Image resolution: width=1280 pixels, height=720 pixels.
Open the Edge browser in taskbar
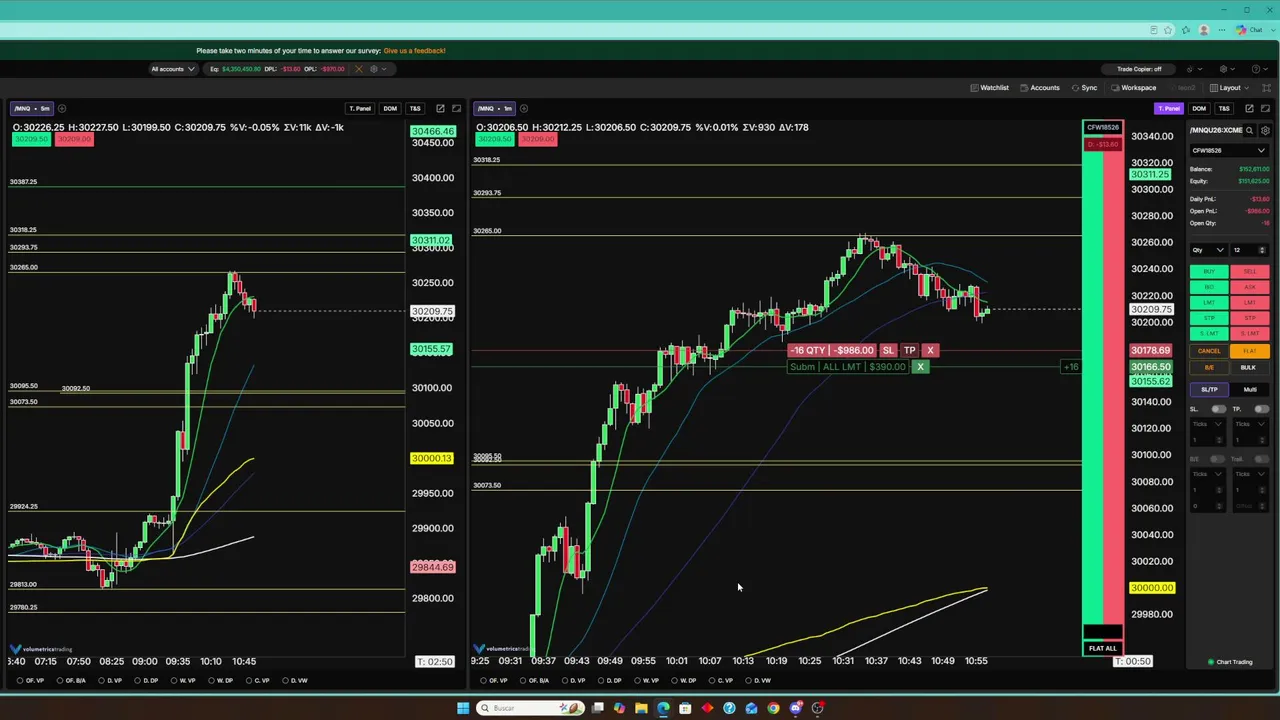pos(663,708)
